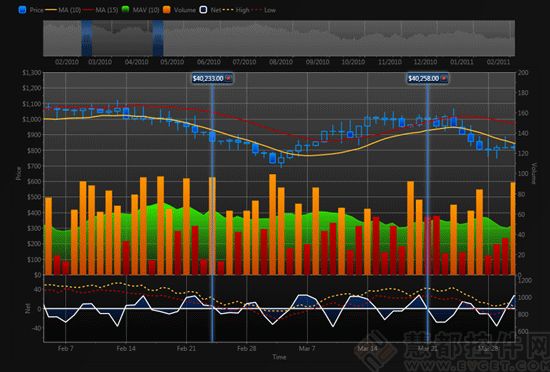Image resolution: width=550 pixels, height=372 pixels.
Task: Click the Mar 7 time axis label
Action: pos(307,349)
